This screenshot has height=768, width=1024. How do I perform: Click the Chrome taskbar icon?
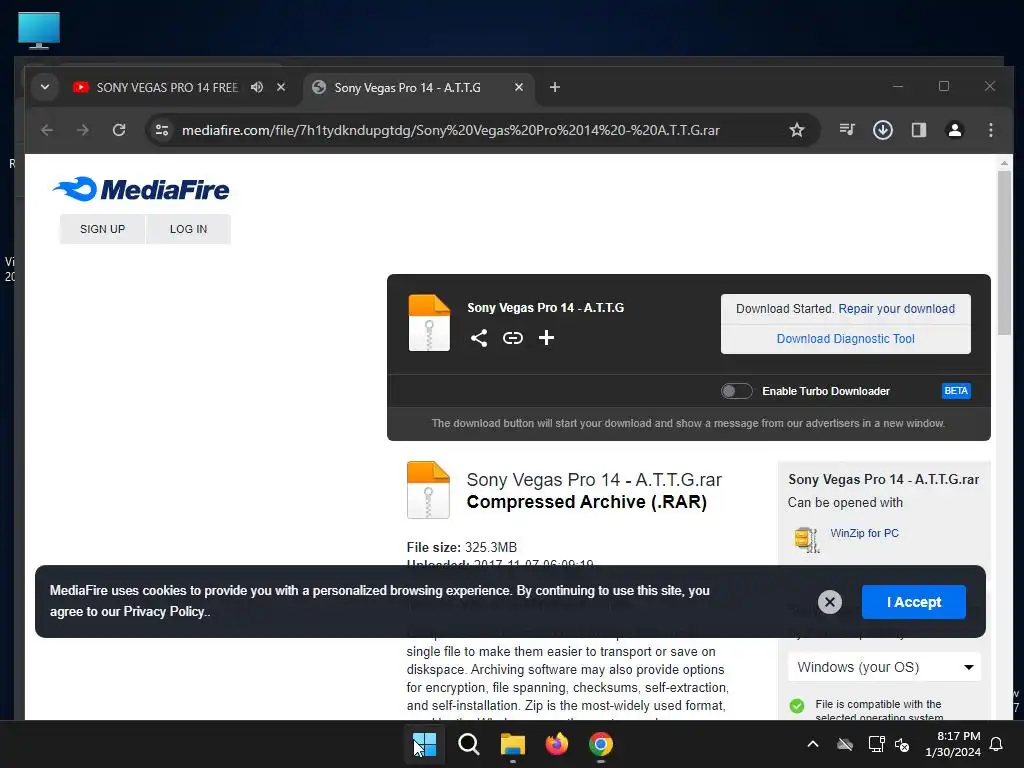pyautogui.click(x=600, y=744)
